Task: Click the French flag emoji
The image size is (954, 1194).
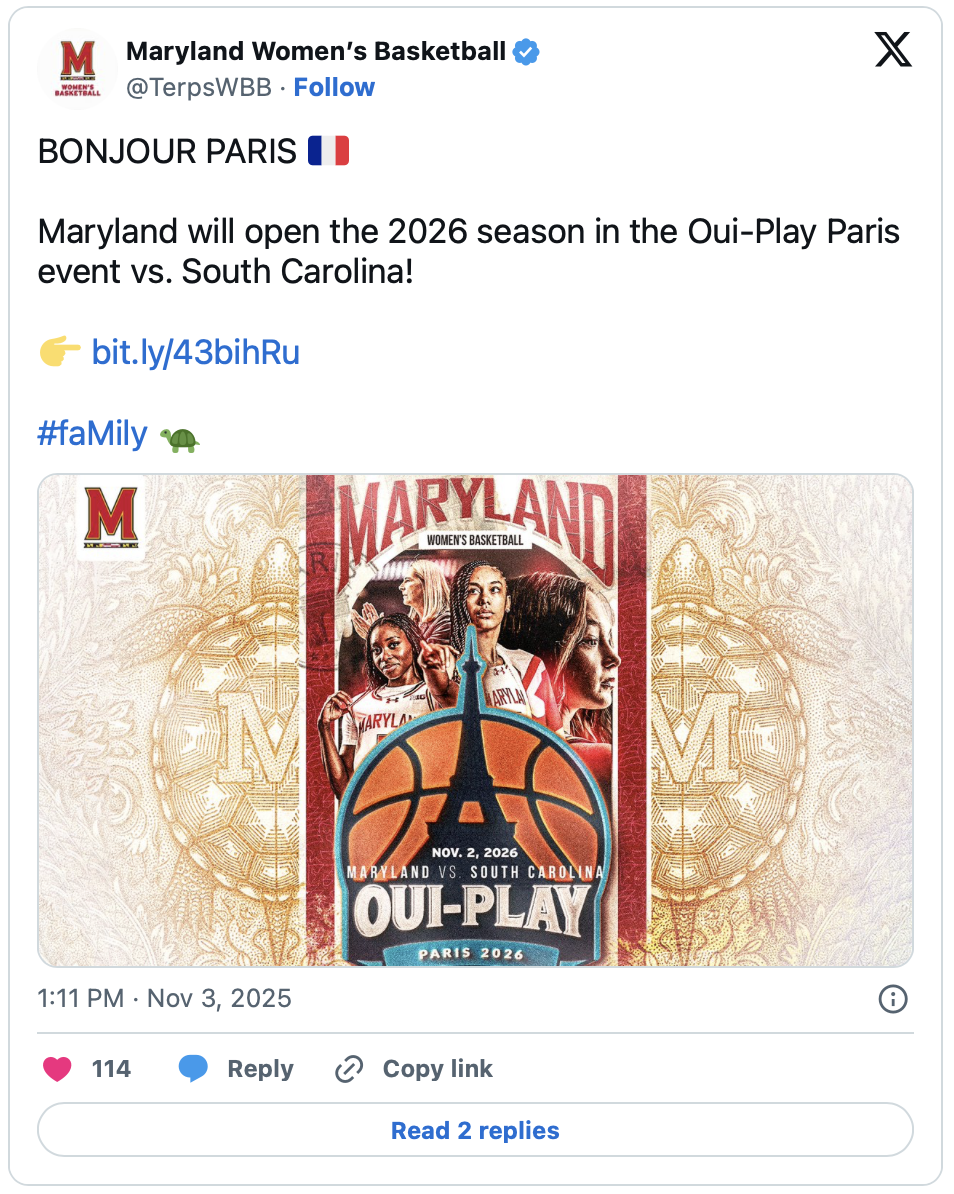Action: coord(328,152)
